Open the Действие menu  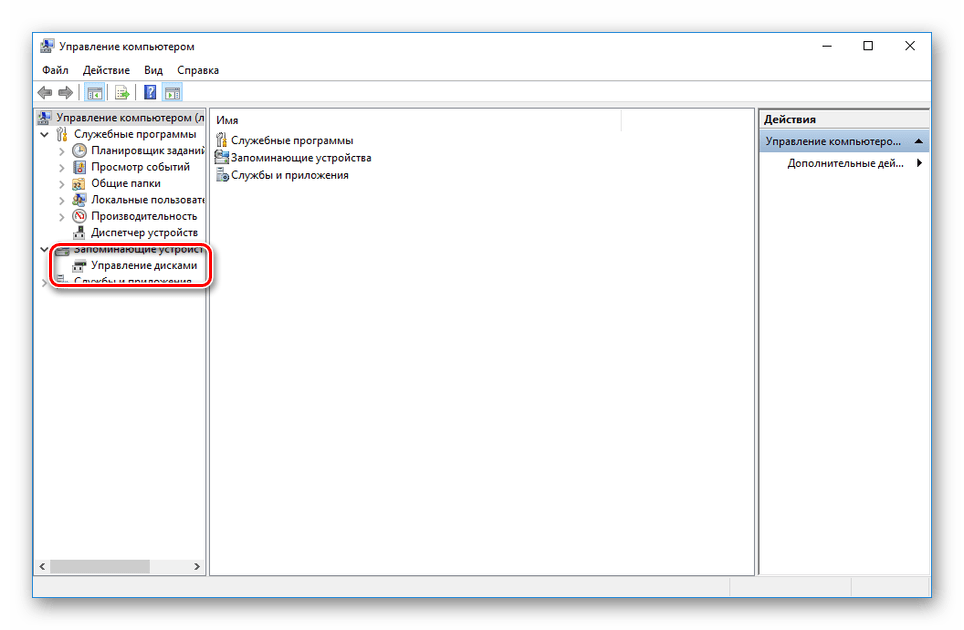pos(106,70)
